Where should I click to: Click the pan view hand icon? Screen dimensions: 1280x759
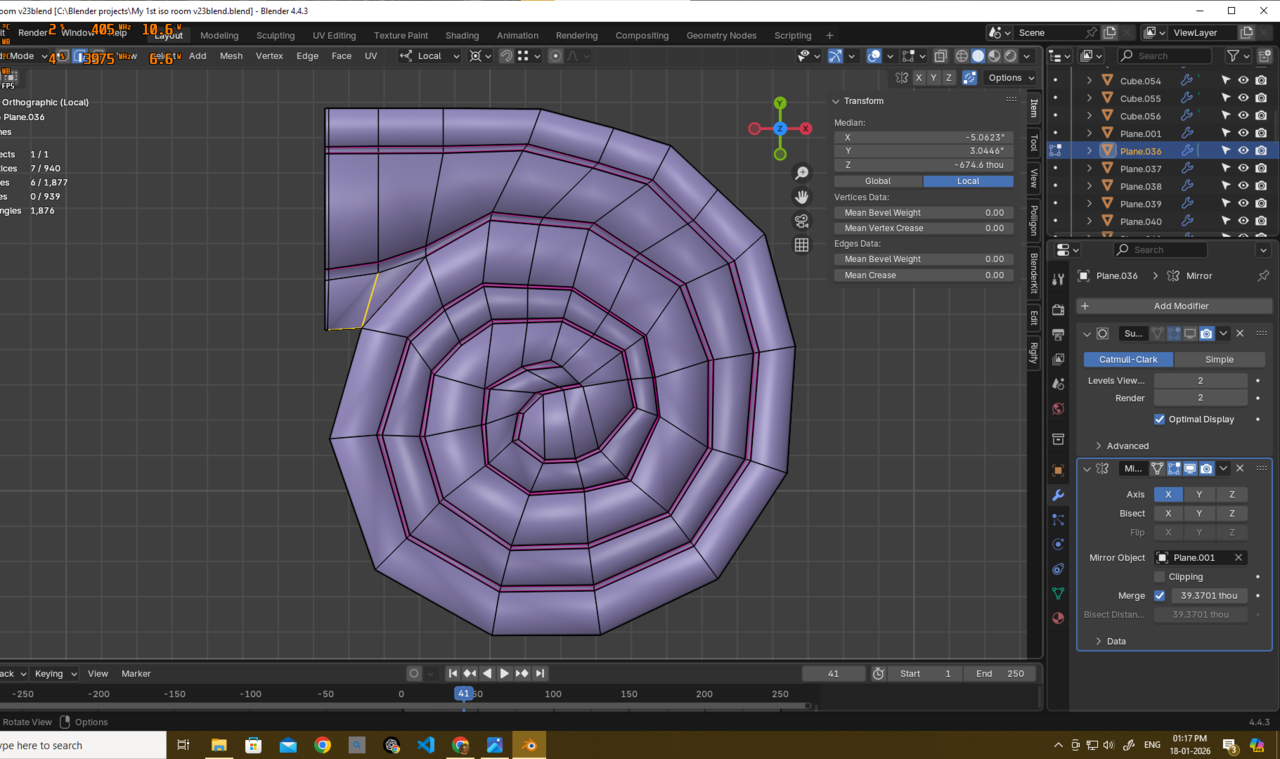point(801,197)
